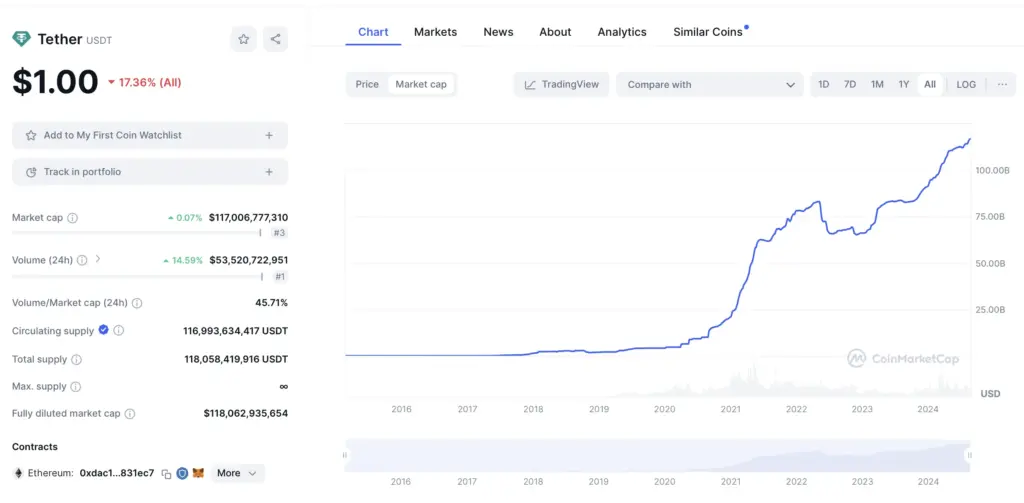Screen dimensions: 1024x503
Task: Toggle LOG scale on chart
Action: point(966,84)
